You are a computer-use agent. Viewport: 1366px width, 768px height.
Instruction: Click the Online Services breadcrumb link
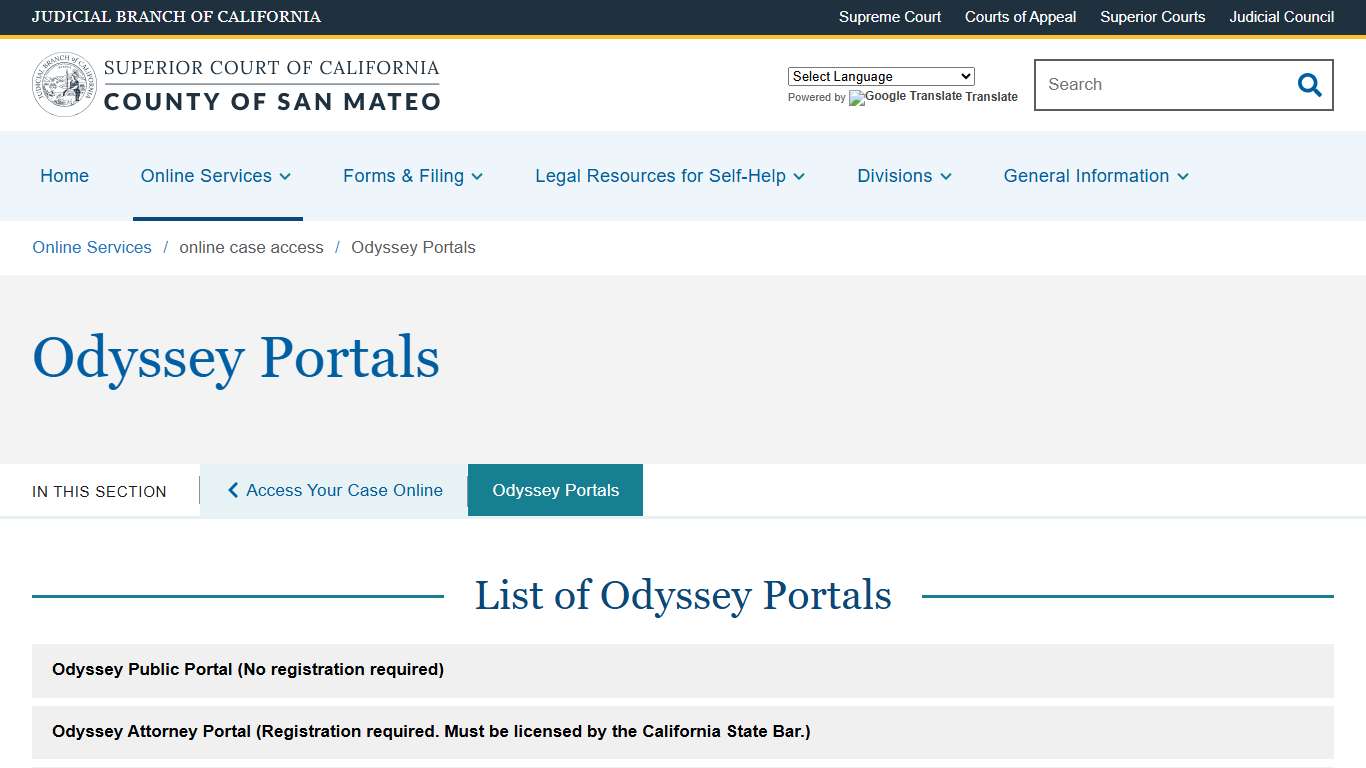coord(91,247)
